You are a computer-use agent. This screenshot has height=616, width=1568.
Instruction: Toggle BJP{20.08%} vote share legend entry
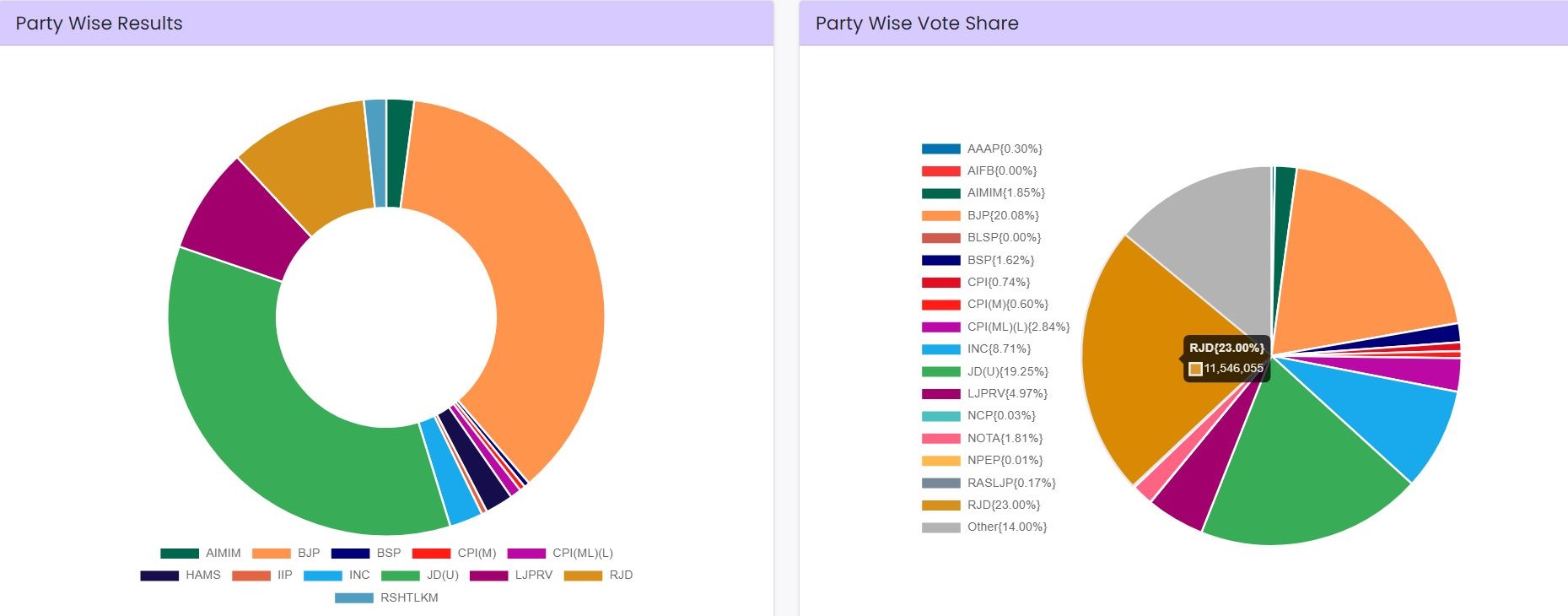click(983, 216)
